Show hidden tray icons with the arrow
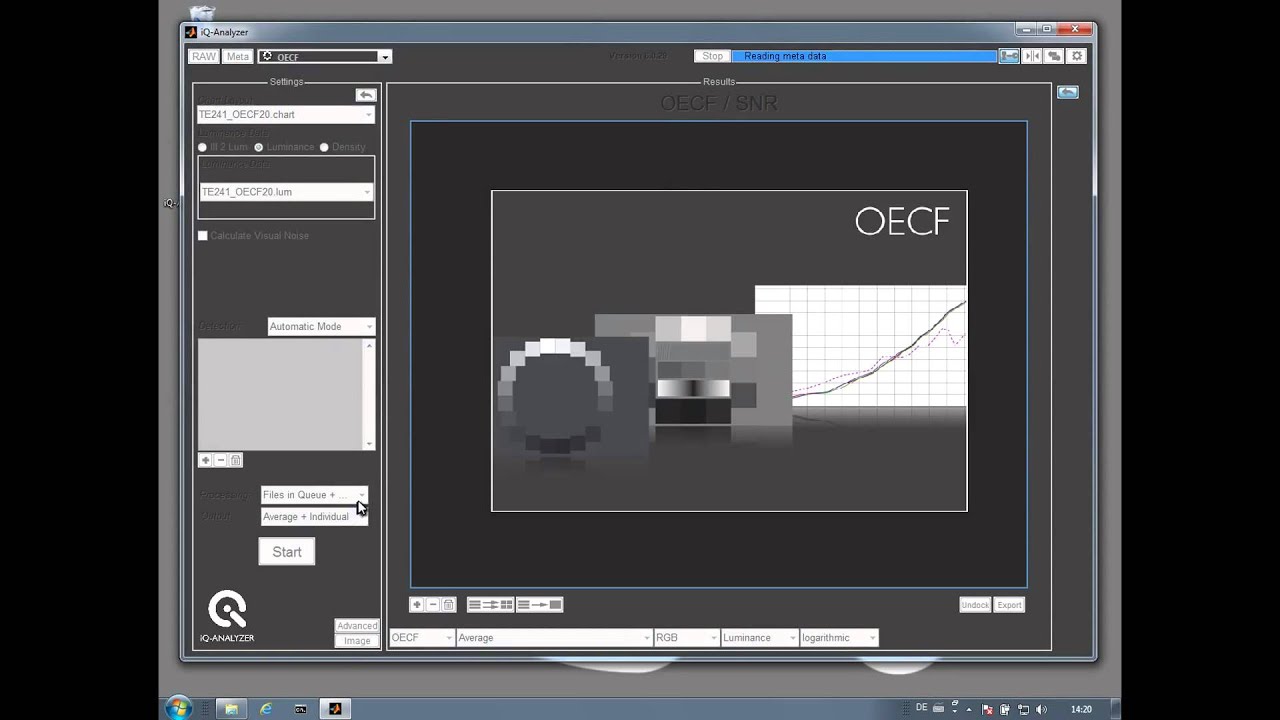The image size is (1280, 720). [x=968, y=709]
